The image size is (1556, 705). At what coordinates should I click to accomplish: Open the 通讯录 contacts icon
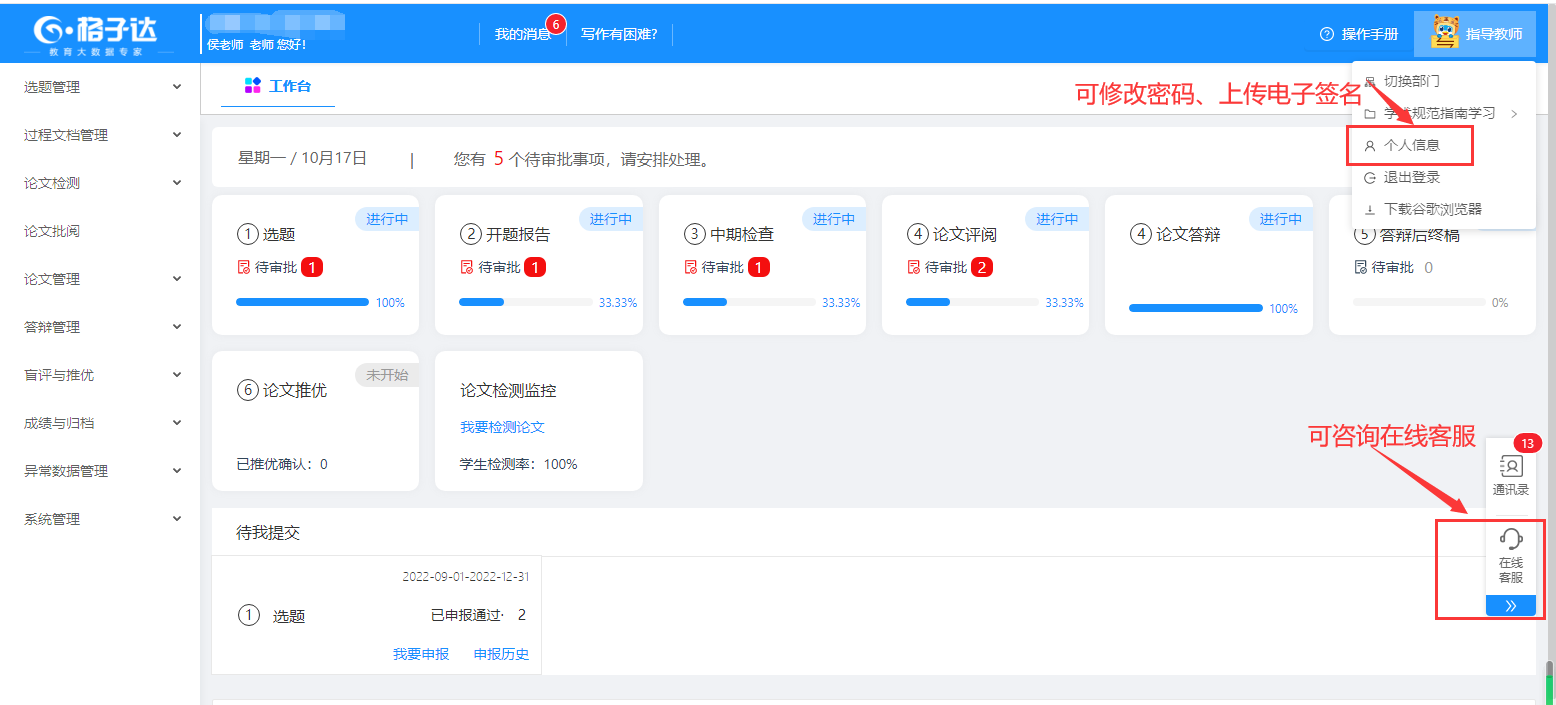click(1510, 467)
